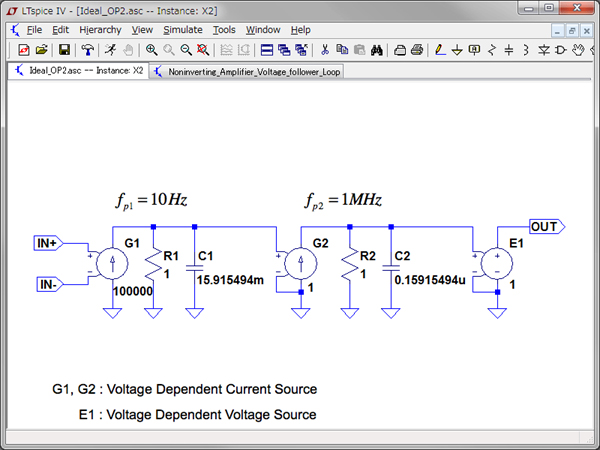The height and width of the screenshot is (450, 600).
Task: Select the Resistor component tool
Action: point(491,49)
